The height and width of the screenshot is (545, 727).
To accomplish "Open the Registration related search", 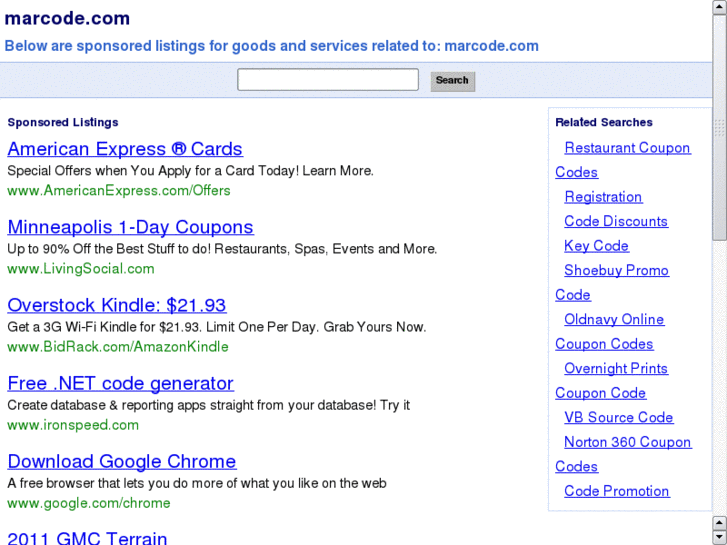I will tap(603, 197).
